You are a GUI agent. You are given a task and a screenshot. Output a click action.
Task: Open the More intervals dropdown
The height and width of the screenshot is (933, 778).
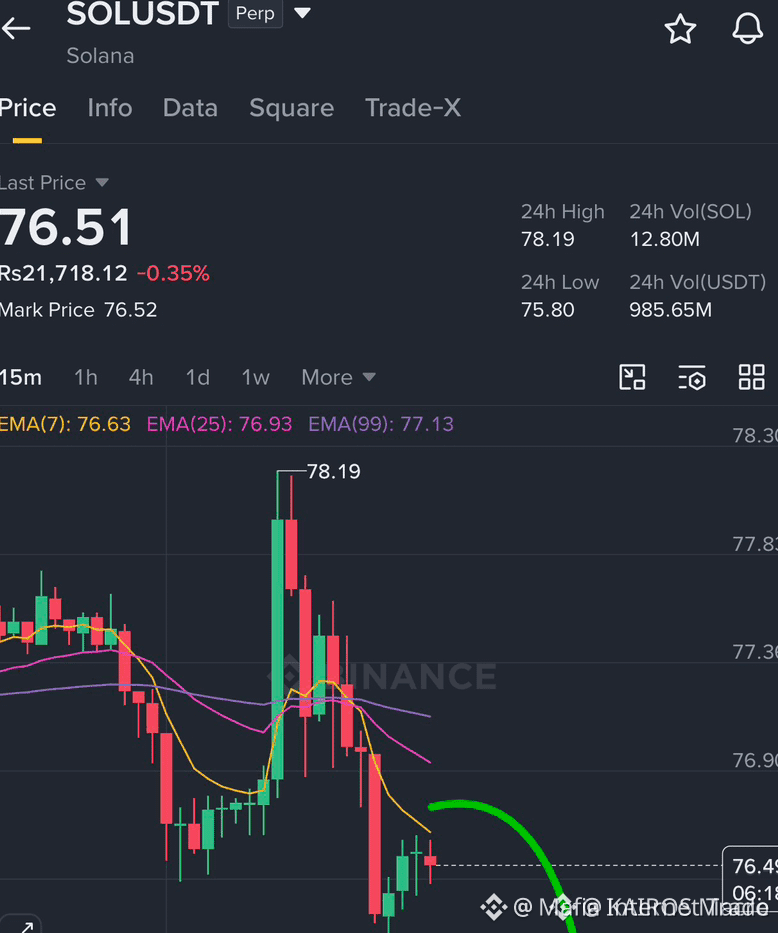pyautogui.click(x=338, y=377)
